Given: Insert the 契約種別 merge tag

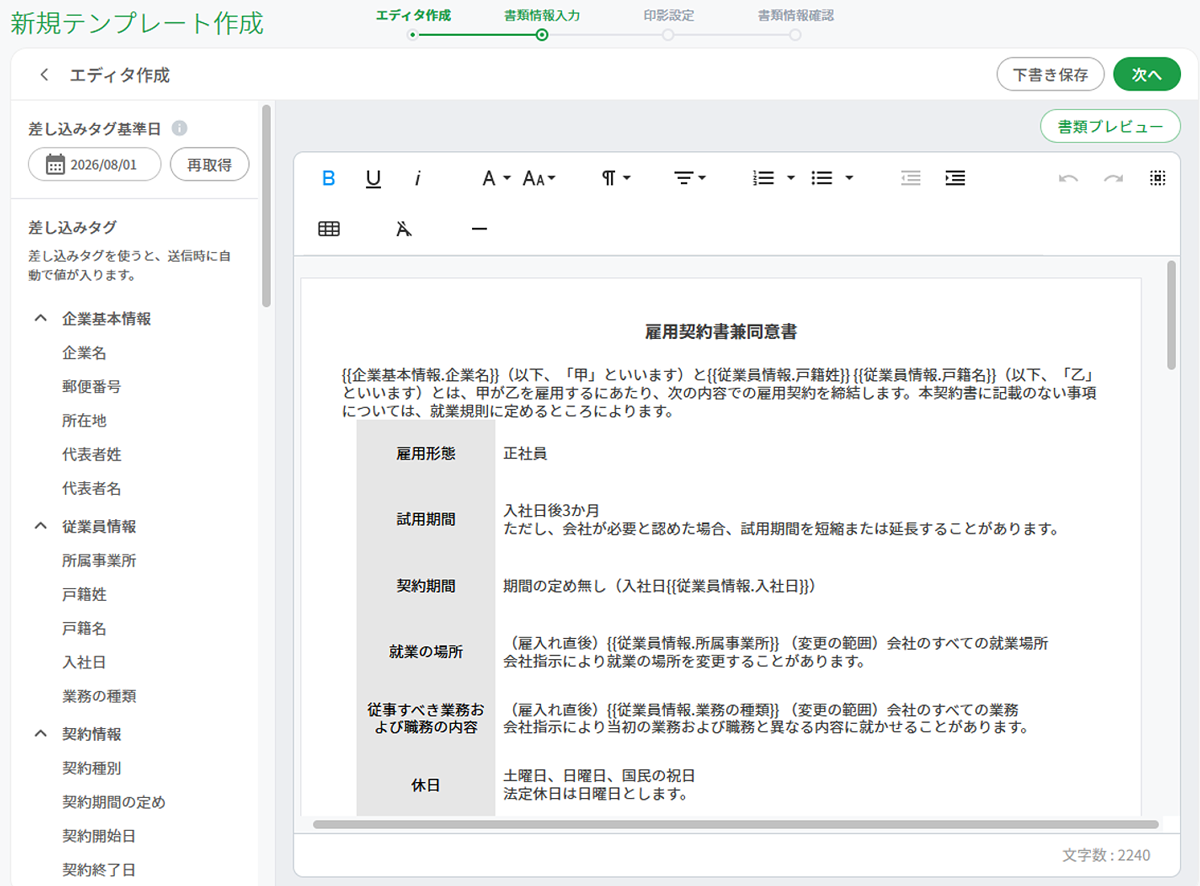Looking at the screenshot, I should [x=91, y=768].
